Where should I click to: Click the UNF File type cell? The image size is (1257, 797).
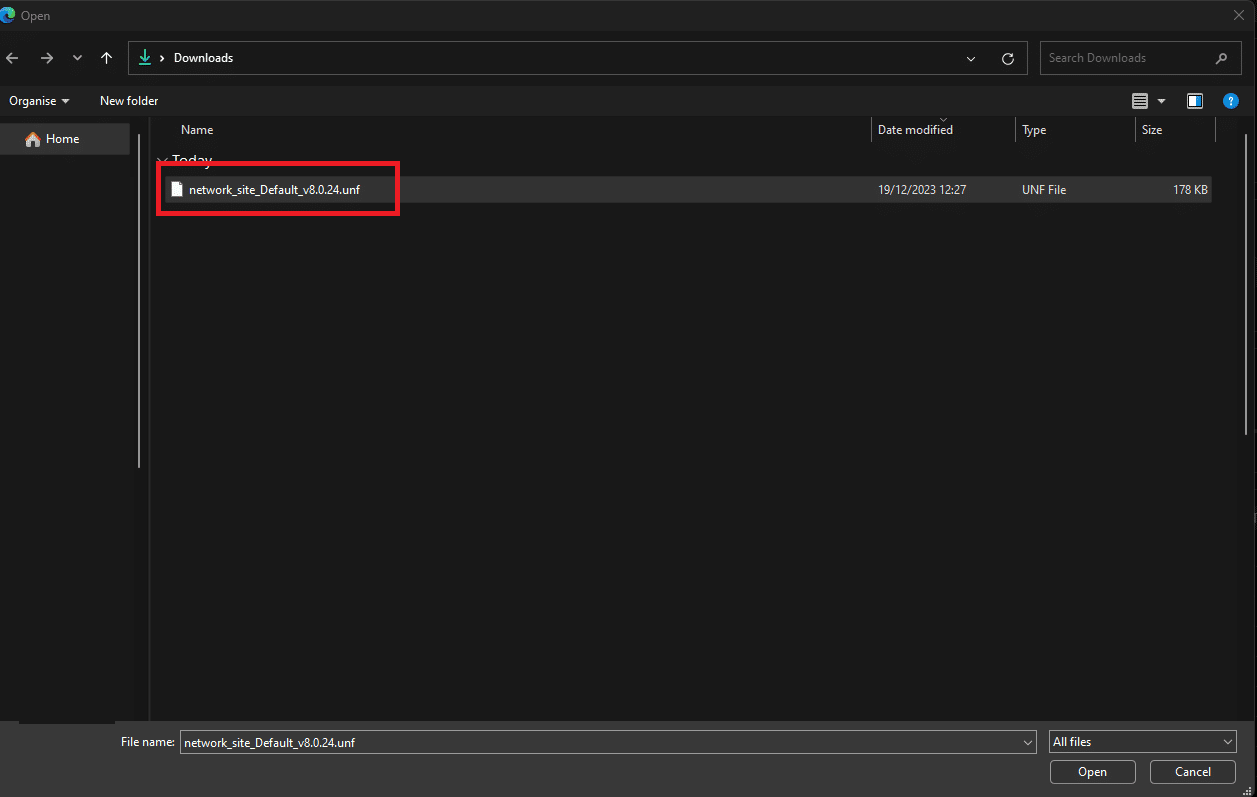click(x=1044, y=190)
